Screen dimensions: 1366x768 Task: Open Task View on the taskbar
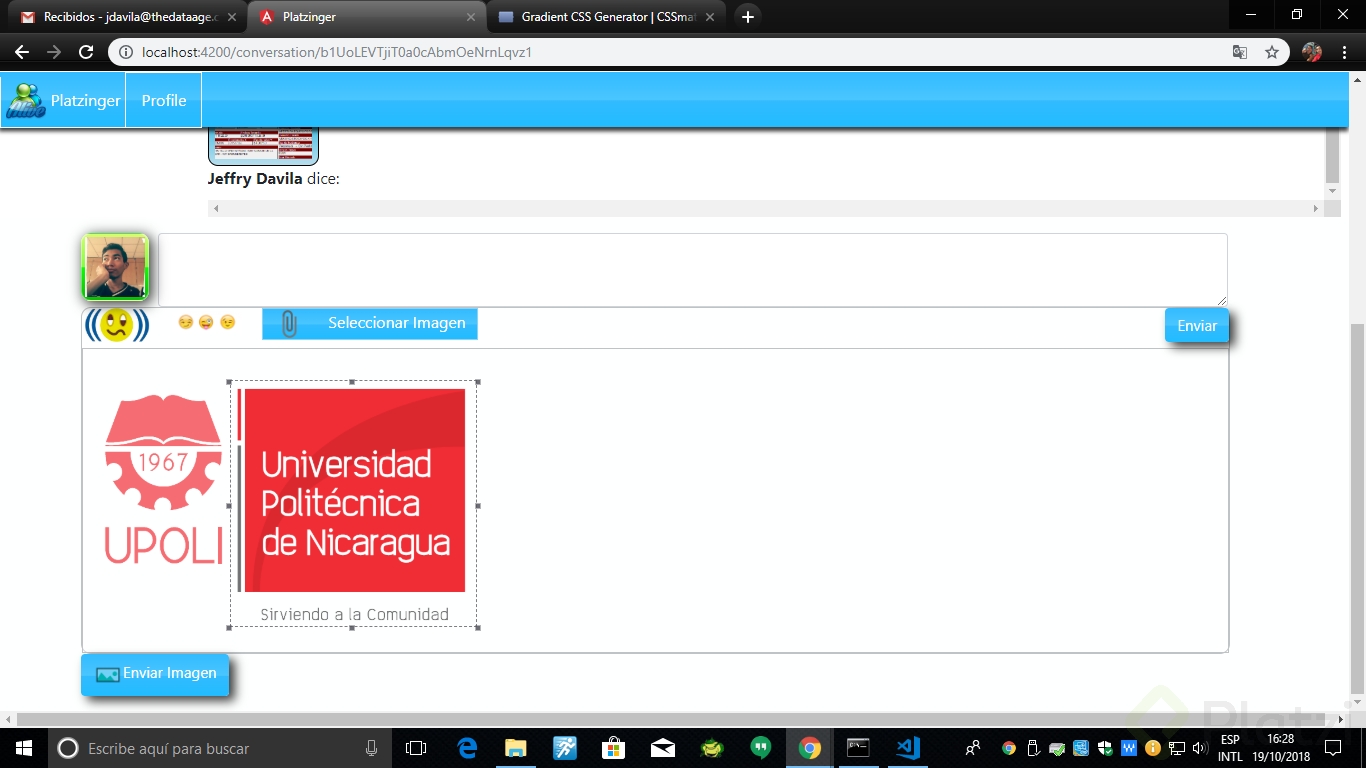[x=416, y=748]
